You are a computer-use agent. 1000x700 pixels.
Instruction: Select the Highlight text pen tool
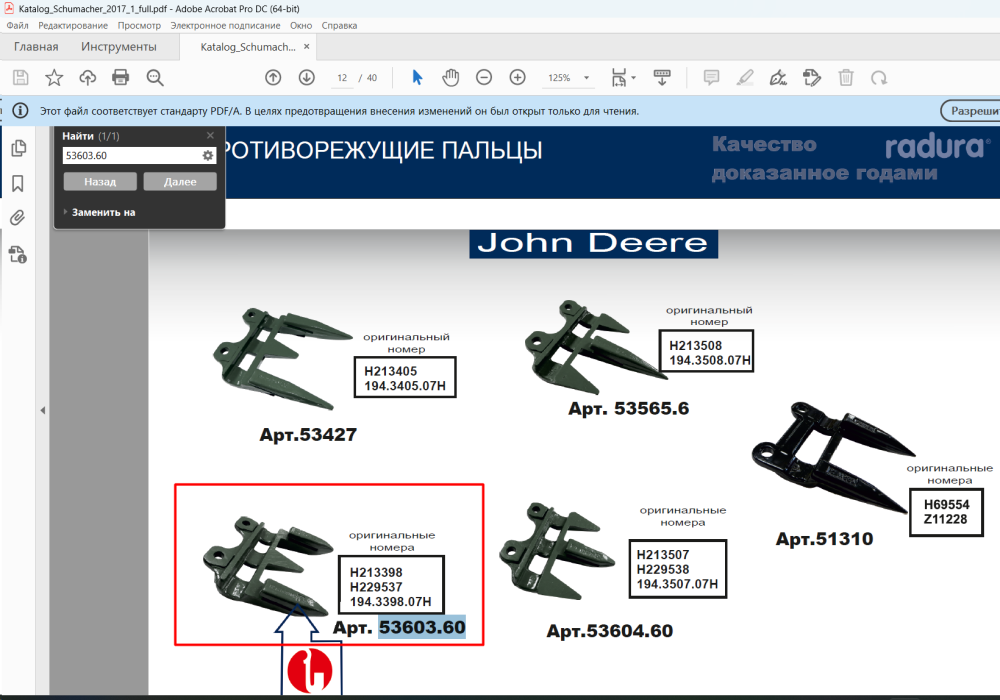[x=745, y=78]
